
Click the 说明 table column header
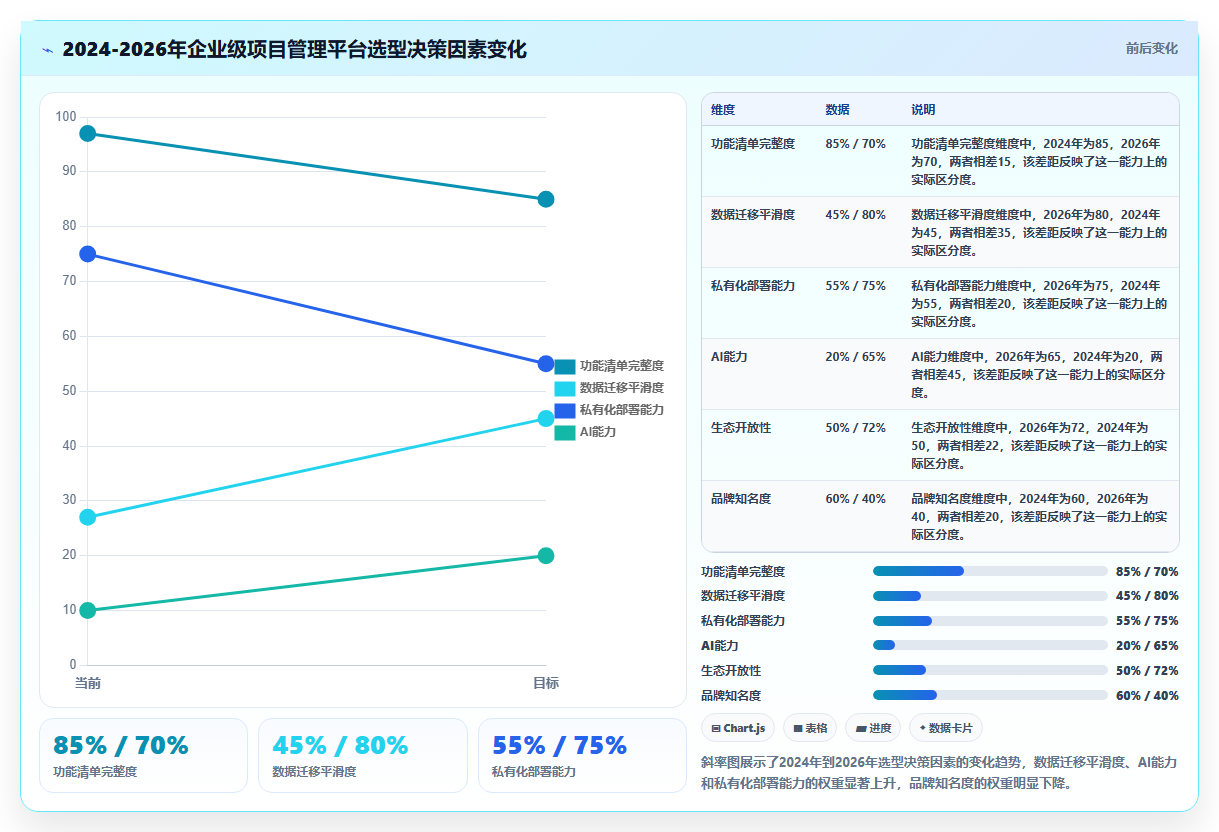pyautogui.click(x=923, y=109)
